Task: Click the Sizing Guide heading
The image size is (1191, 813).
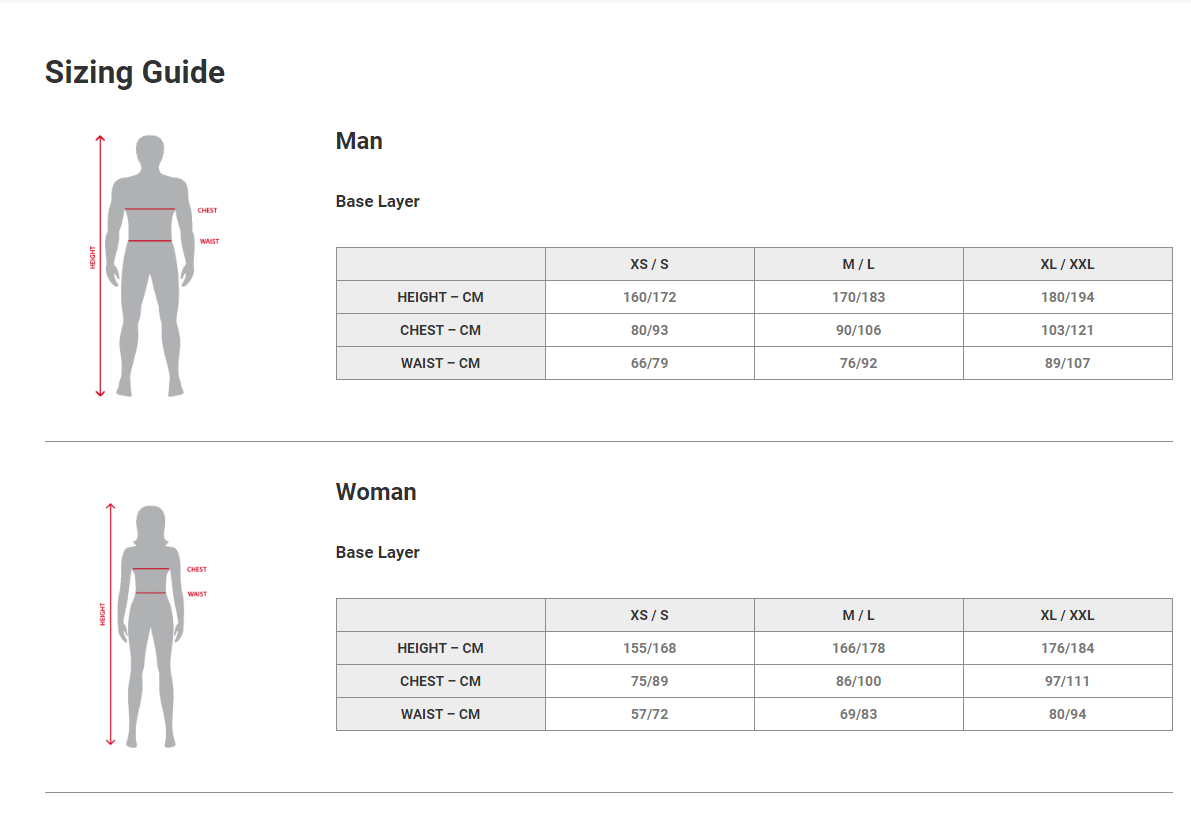Action: coord(135,73)
